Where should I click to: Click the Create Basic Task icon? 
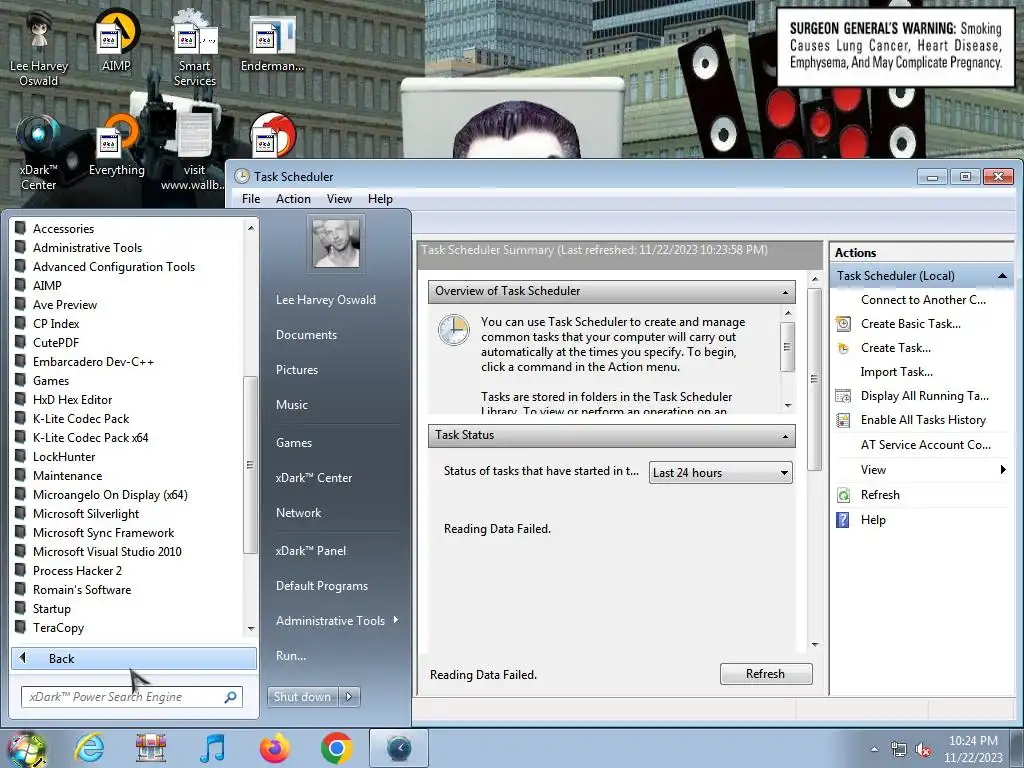(x=843, y=324)
